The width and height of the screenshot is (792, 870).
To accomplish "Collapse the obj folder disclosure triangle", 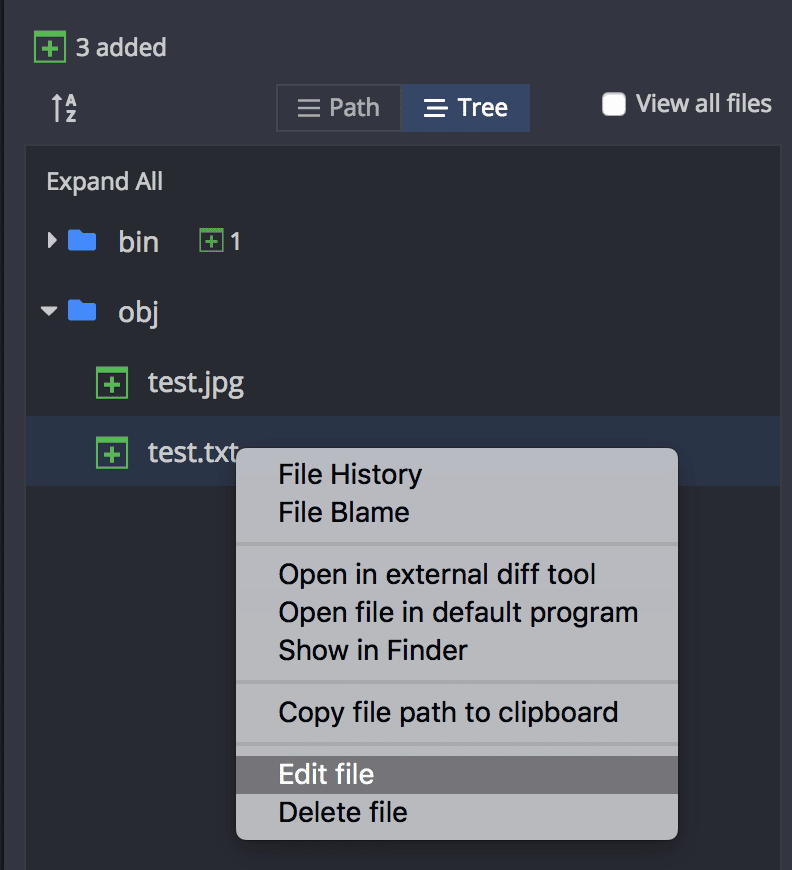I will 49,311.
